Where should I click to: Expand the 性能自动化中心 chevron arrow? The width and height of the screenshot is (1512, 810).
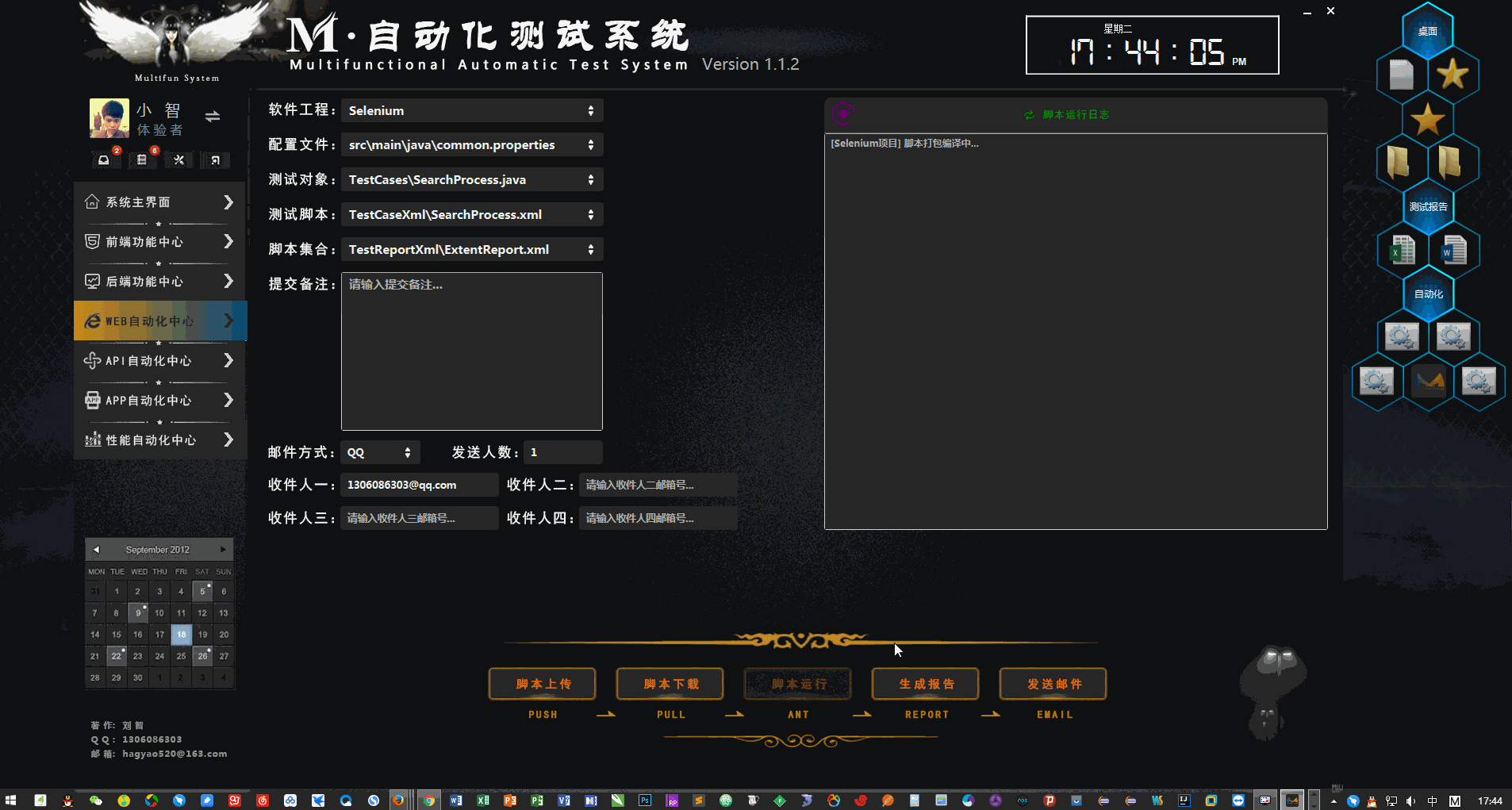[x=228, y=440]
